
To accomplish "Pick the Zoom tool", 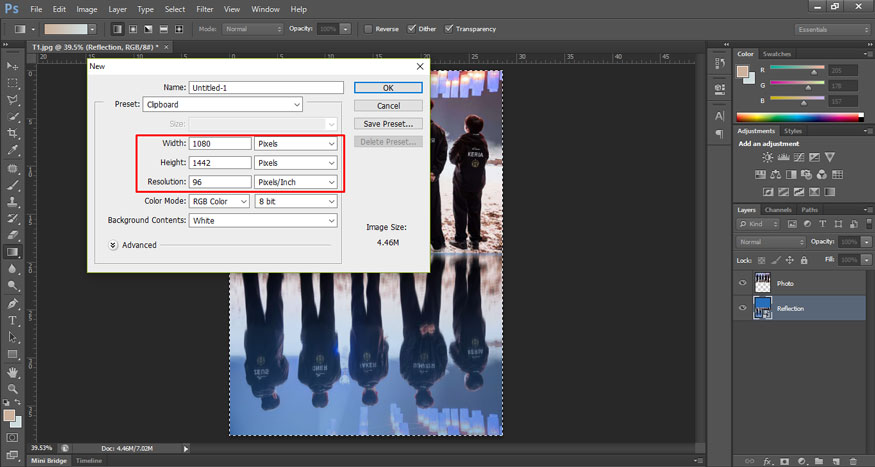I will [13, 388].
